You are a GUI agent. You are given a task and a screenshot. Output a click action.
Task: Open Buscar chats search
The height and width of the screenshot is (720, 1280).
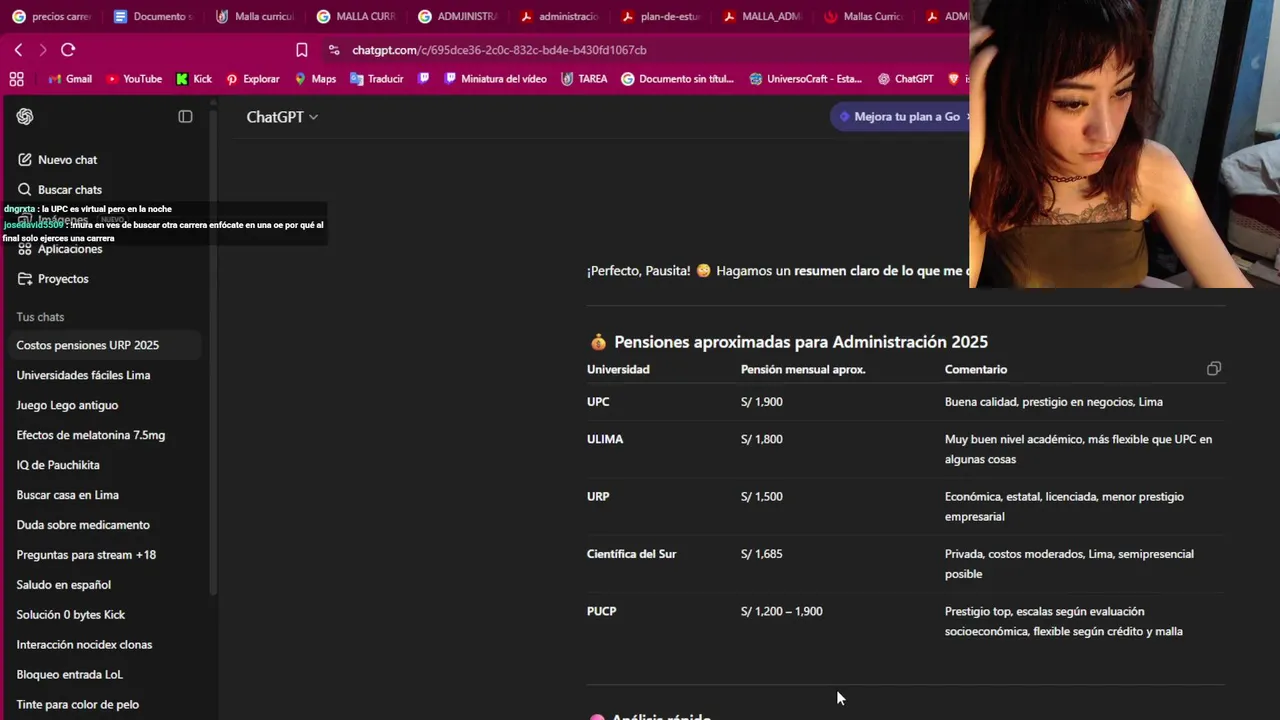(69, 190)
